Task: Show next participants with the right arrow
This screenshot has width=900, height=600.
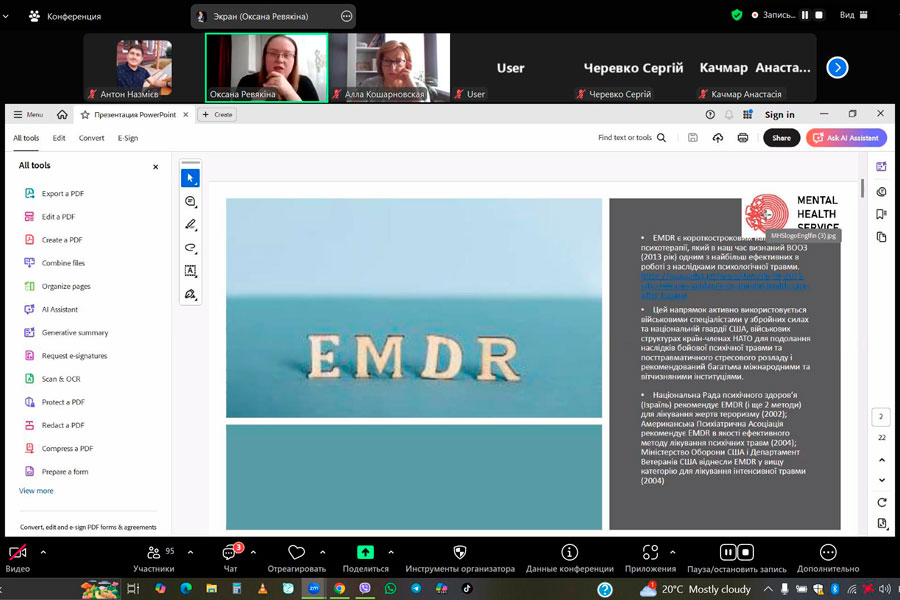Action: [x=838, y=68]
